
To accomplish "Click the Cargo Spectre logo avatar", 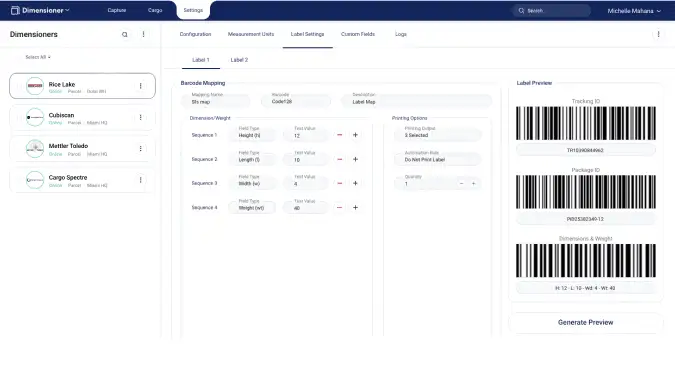I will click(35, 180).
